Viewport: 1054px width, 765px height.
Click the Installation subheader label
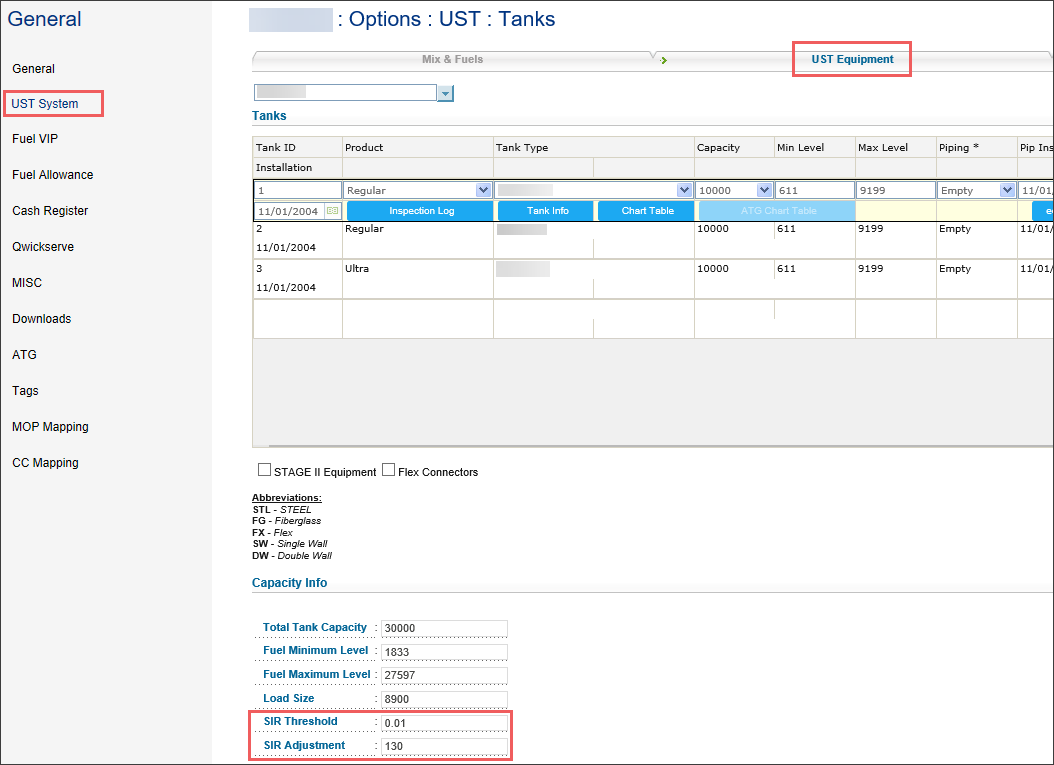[x=284, y=167]
